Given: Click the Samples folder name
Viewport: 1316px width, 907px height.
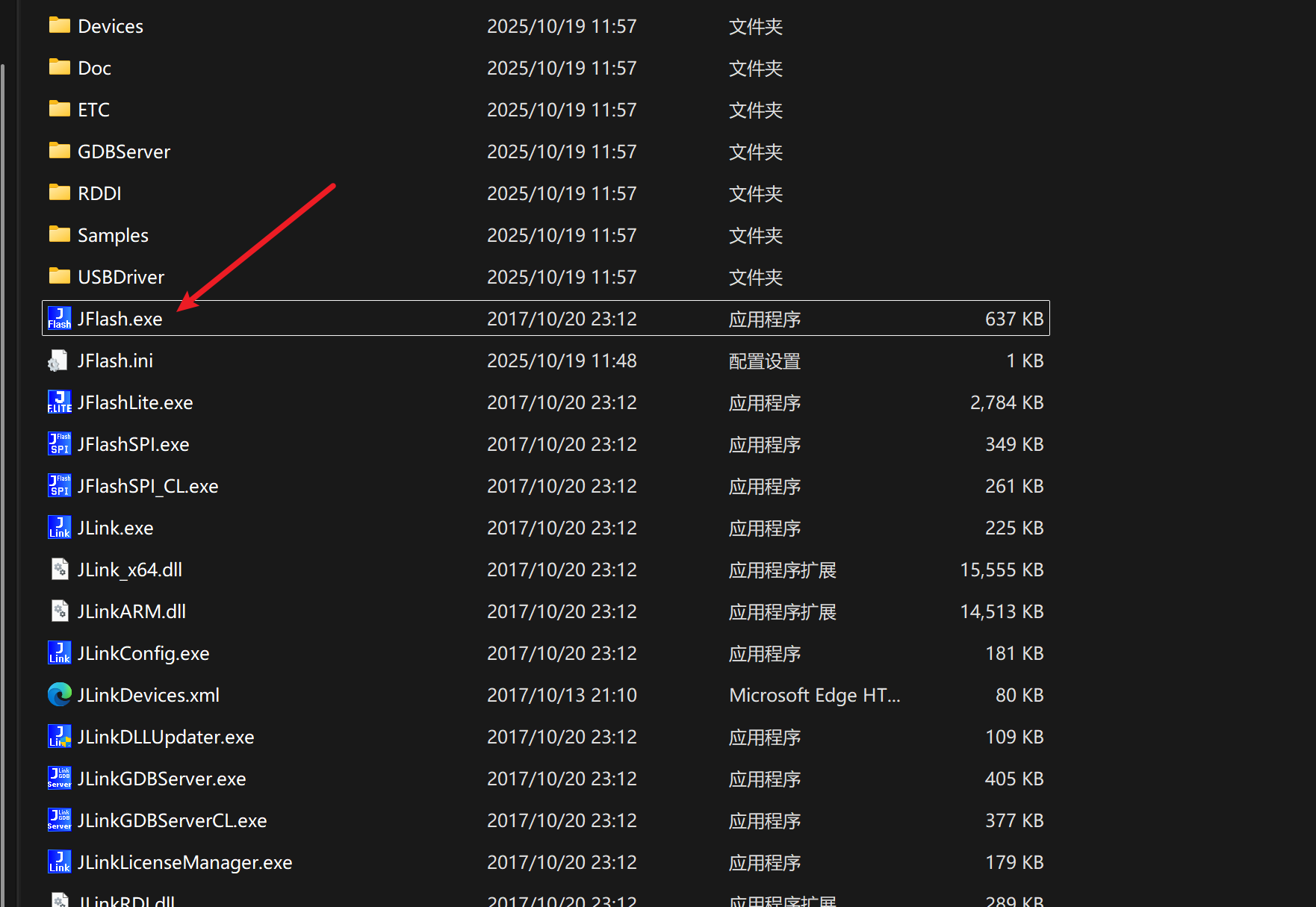Looking at the screenshot, I should pos(113,235).
